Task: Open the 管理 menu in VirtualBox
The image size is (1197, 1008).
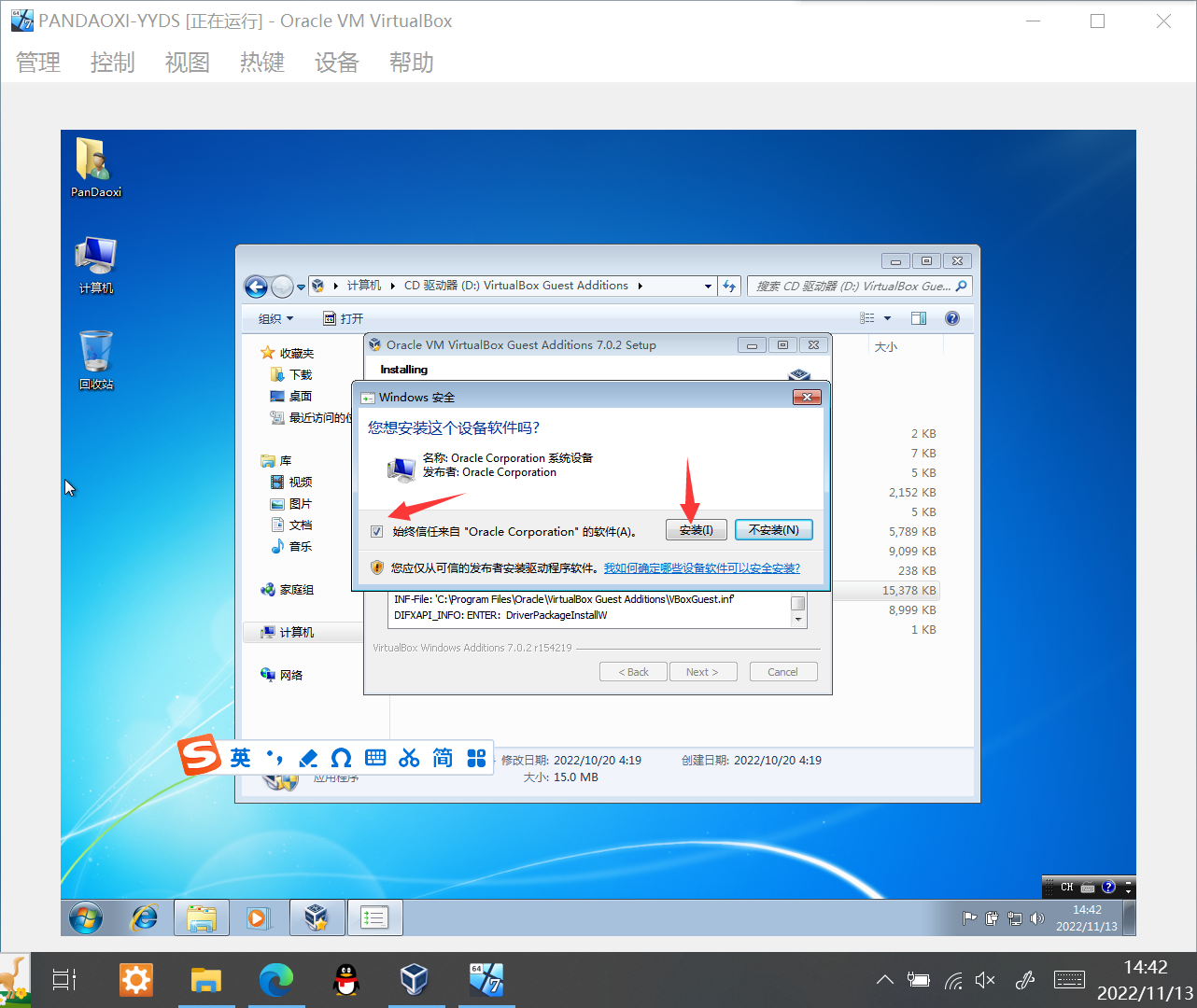Action: (38, 63)
